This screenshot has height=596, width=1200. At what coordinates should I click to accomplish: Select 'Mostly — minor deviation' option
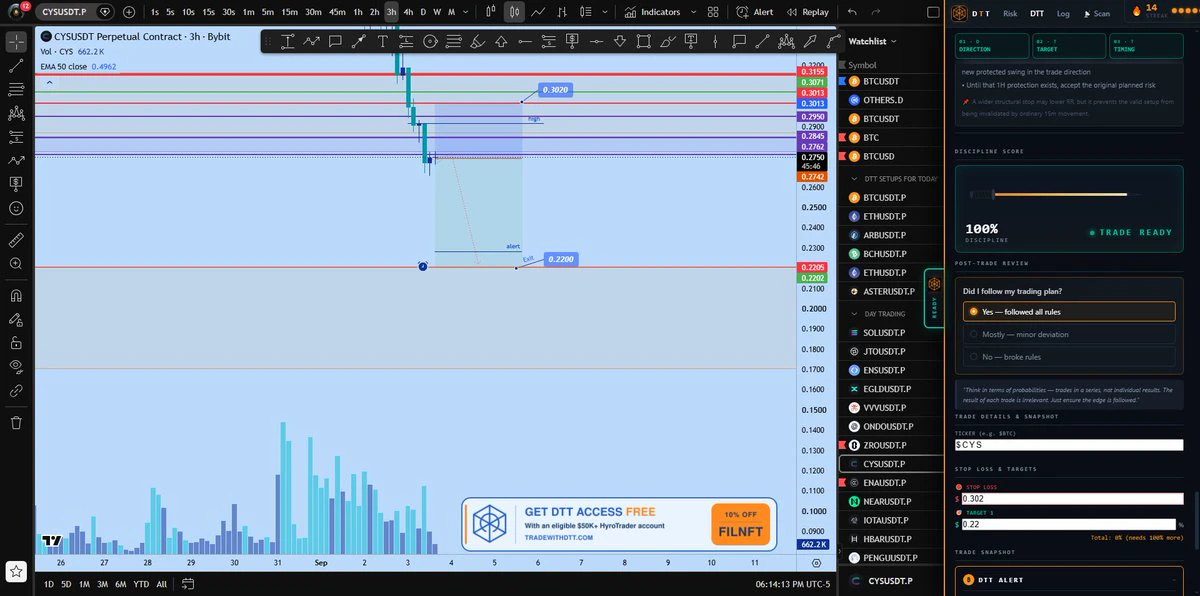1068,334
